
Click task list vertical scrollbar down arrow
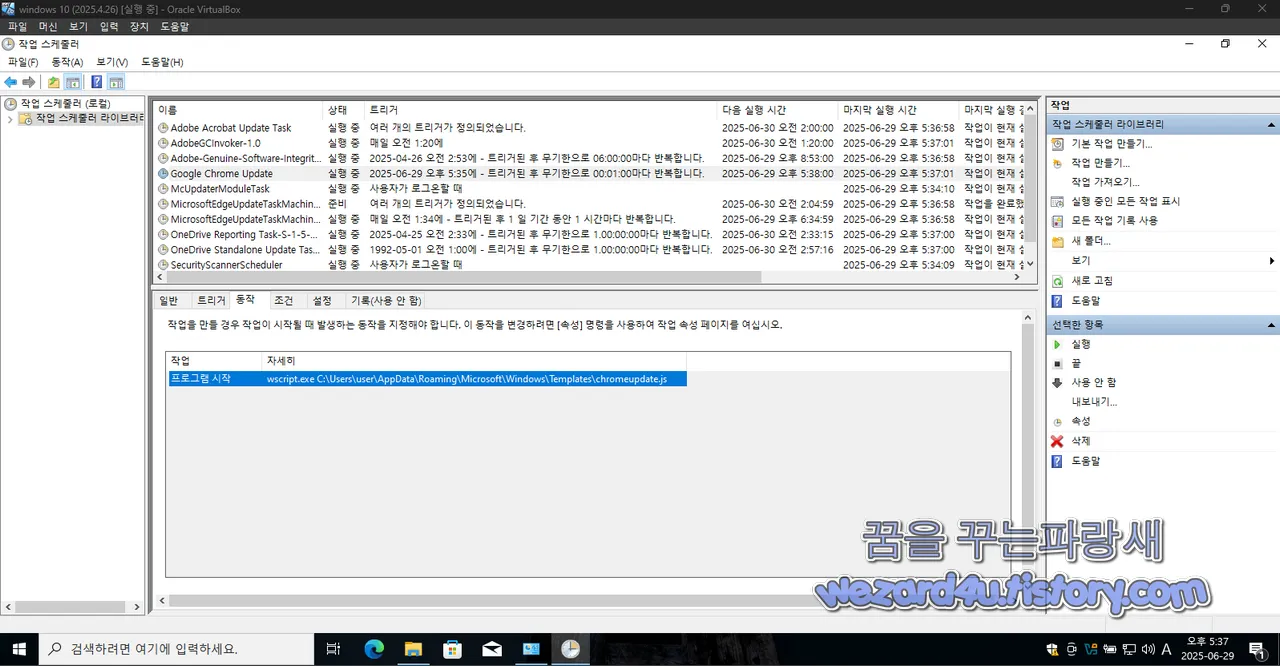pos(1032,265)
